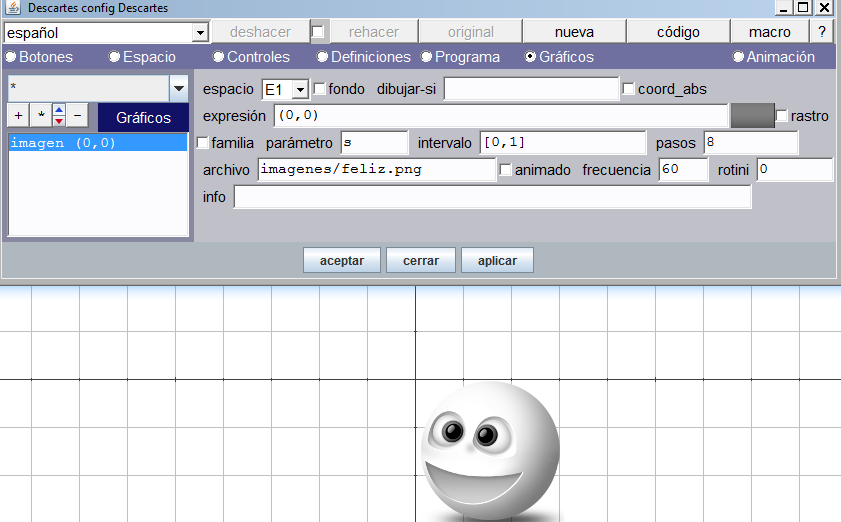841x522 pixels.
Task: Switch to the Animación panel
Action: tap(739, 57)
